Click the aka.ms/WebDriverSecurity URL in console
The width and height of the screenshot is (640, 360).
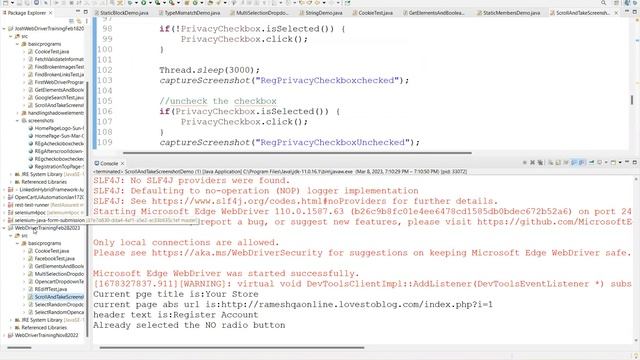[237, 253]
